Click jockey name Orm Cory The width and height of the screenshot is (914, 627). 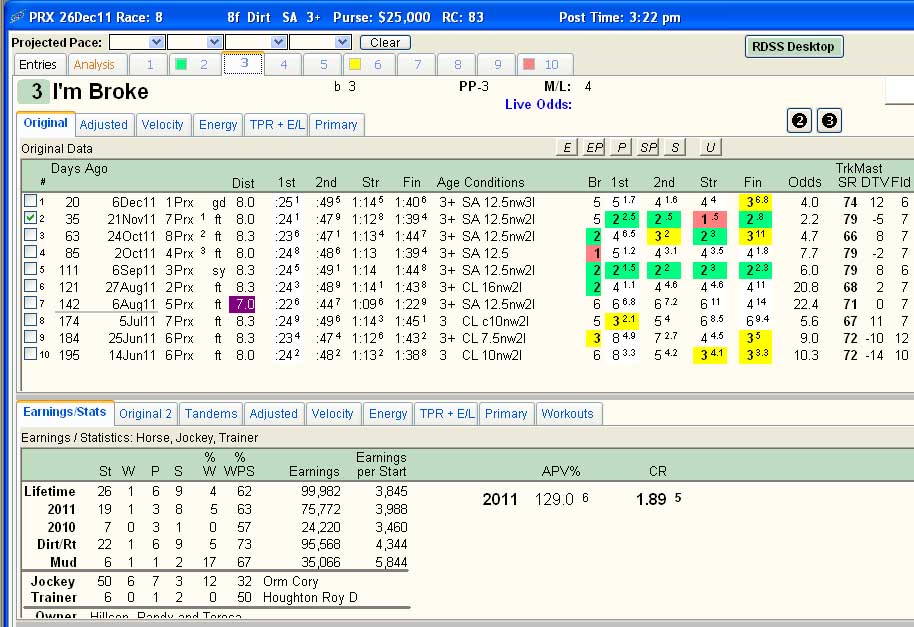pyautogui.click(x=290, y=581)
